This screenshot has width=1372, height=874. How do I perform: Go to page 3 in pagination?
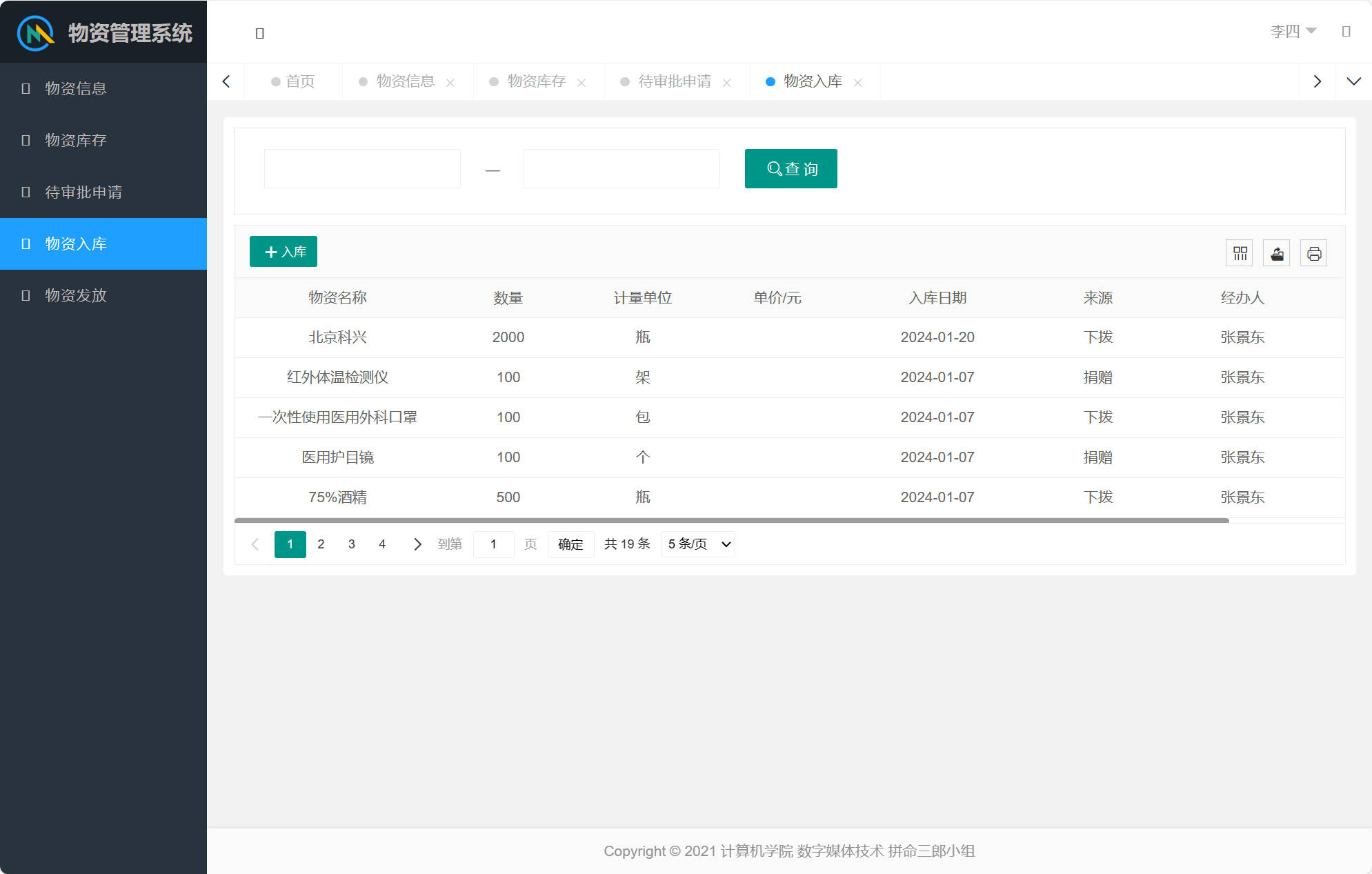[351, 544]
